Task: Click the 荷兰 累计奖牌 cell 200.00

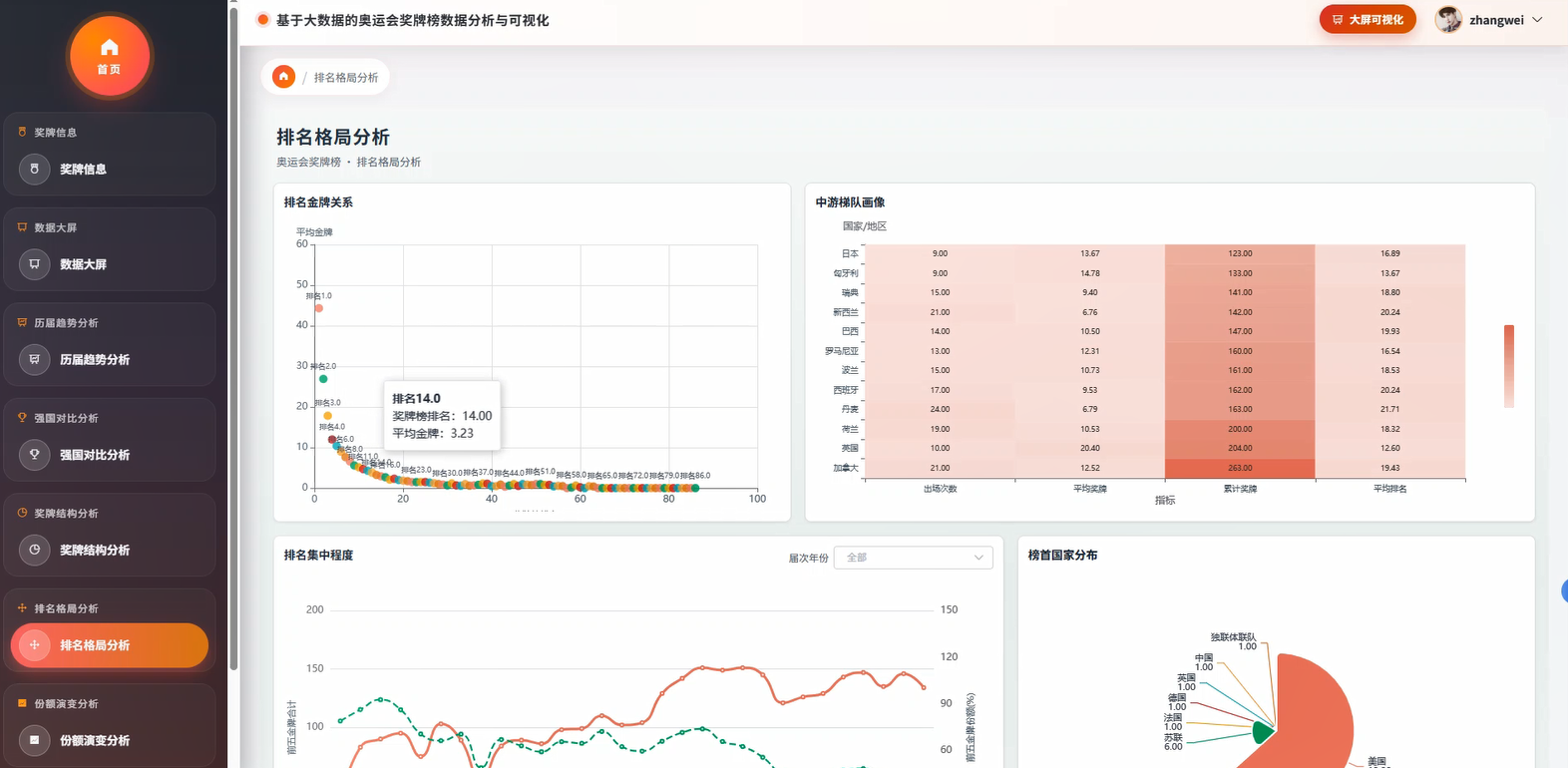Action: (x=1240, y=429)
